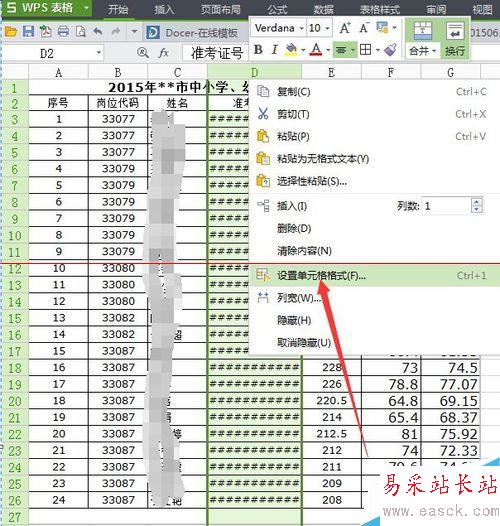Switch to the 审阅 ribbon tab
Image resolution: width=500 pixels, height=526 pixels.
(436, 9)
